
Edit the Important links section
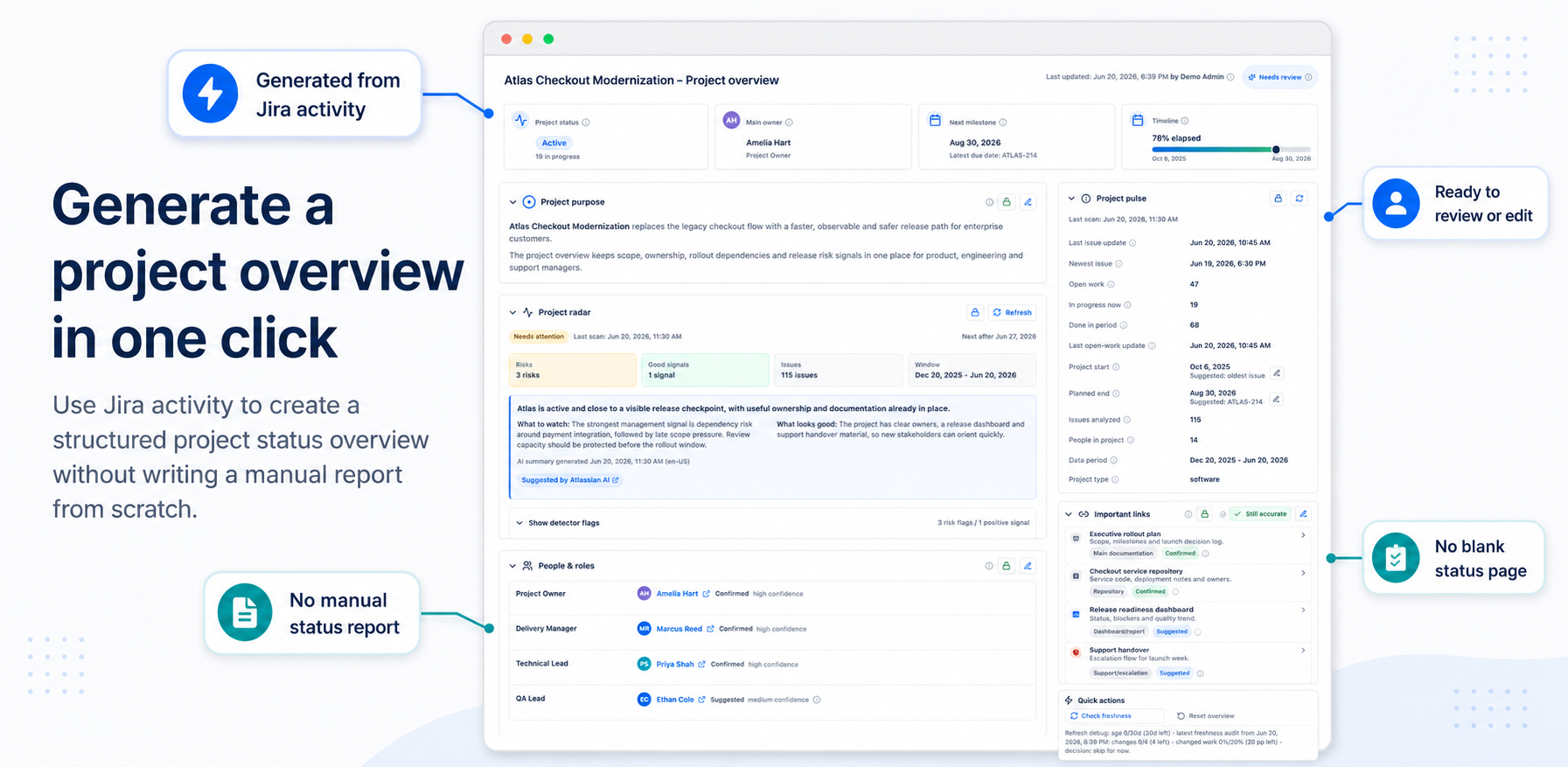pyautogui.click(x=1303, y=514)
